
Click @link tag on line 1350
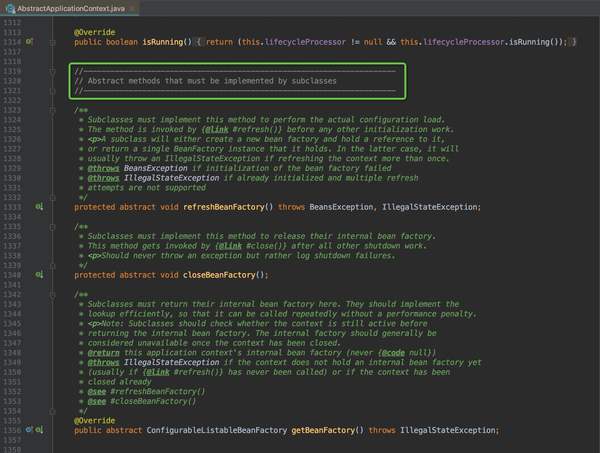158,372
